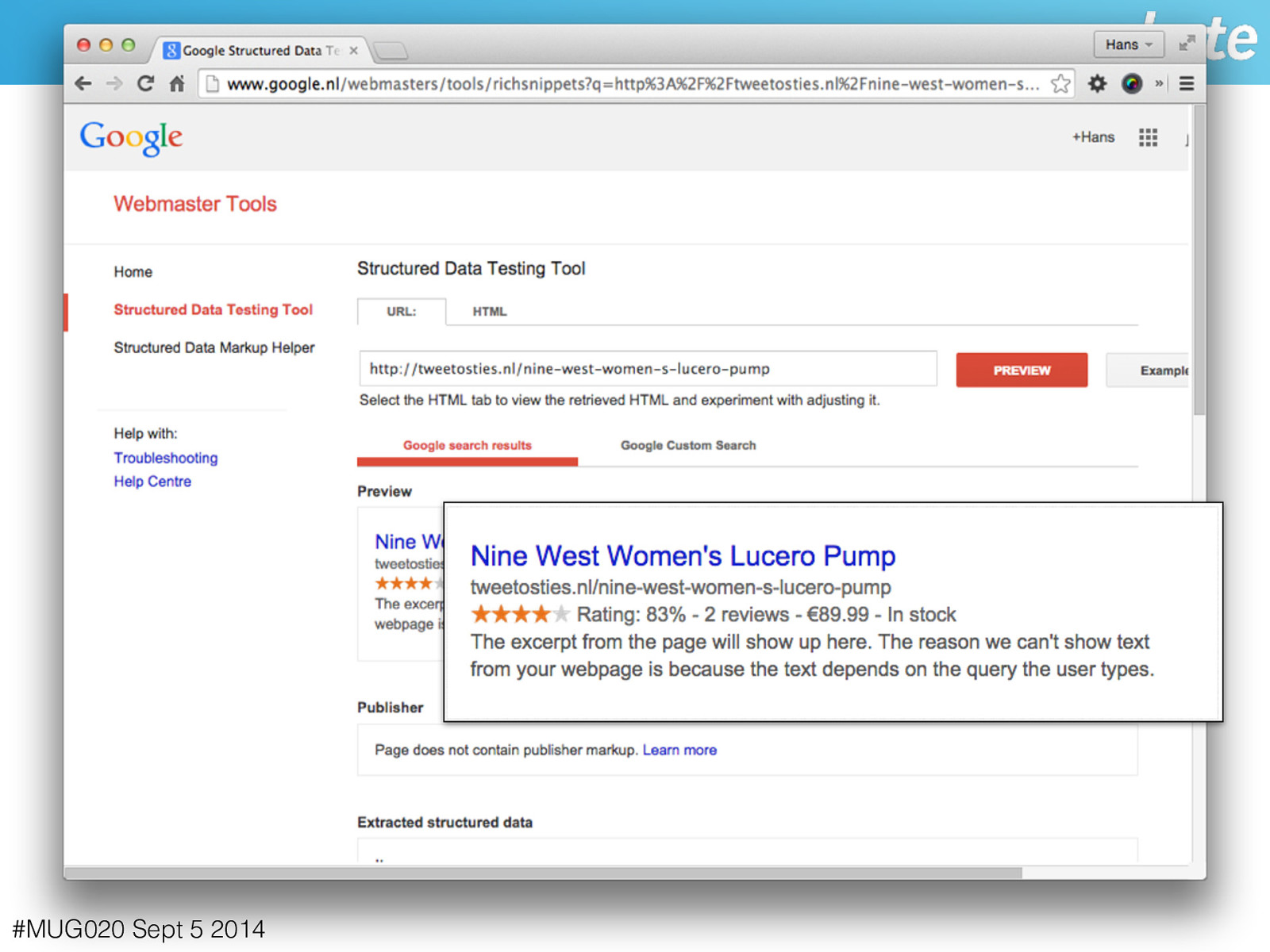This screenshot has width=1270, height=952.
Task: Click the vertical page scrollbar
Action: pos(1199,262)
